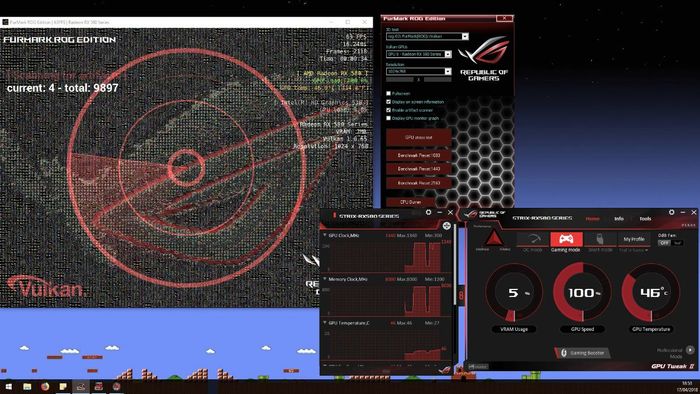The width and height of the screenshot is (700, 394).
Task: Switch to the Home tab in GPU Tweak
Action: (x=593, y=219)
